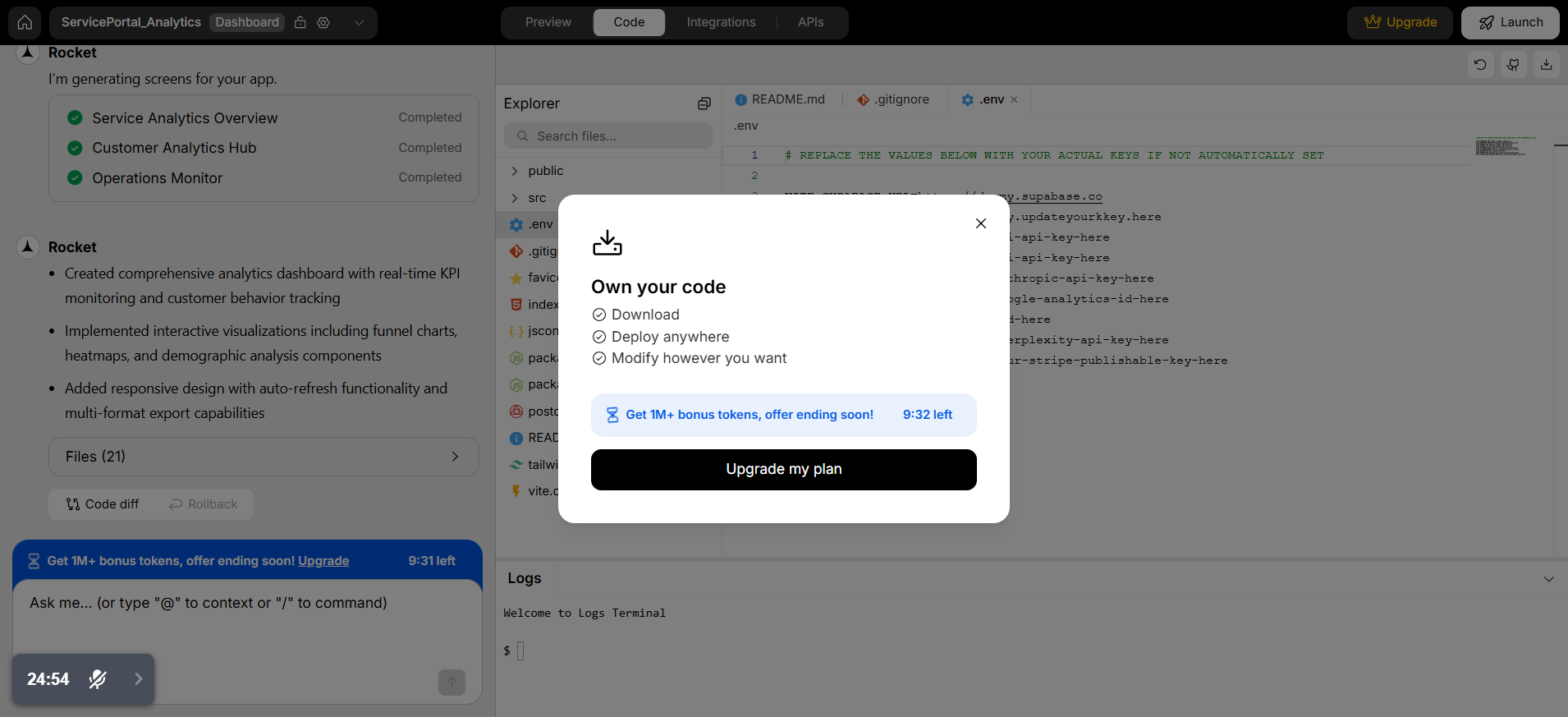Click the Upgrade button in header
Viewport: 1568px width, 717px height.
pos(1400,22)
